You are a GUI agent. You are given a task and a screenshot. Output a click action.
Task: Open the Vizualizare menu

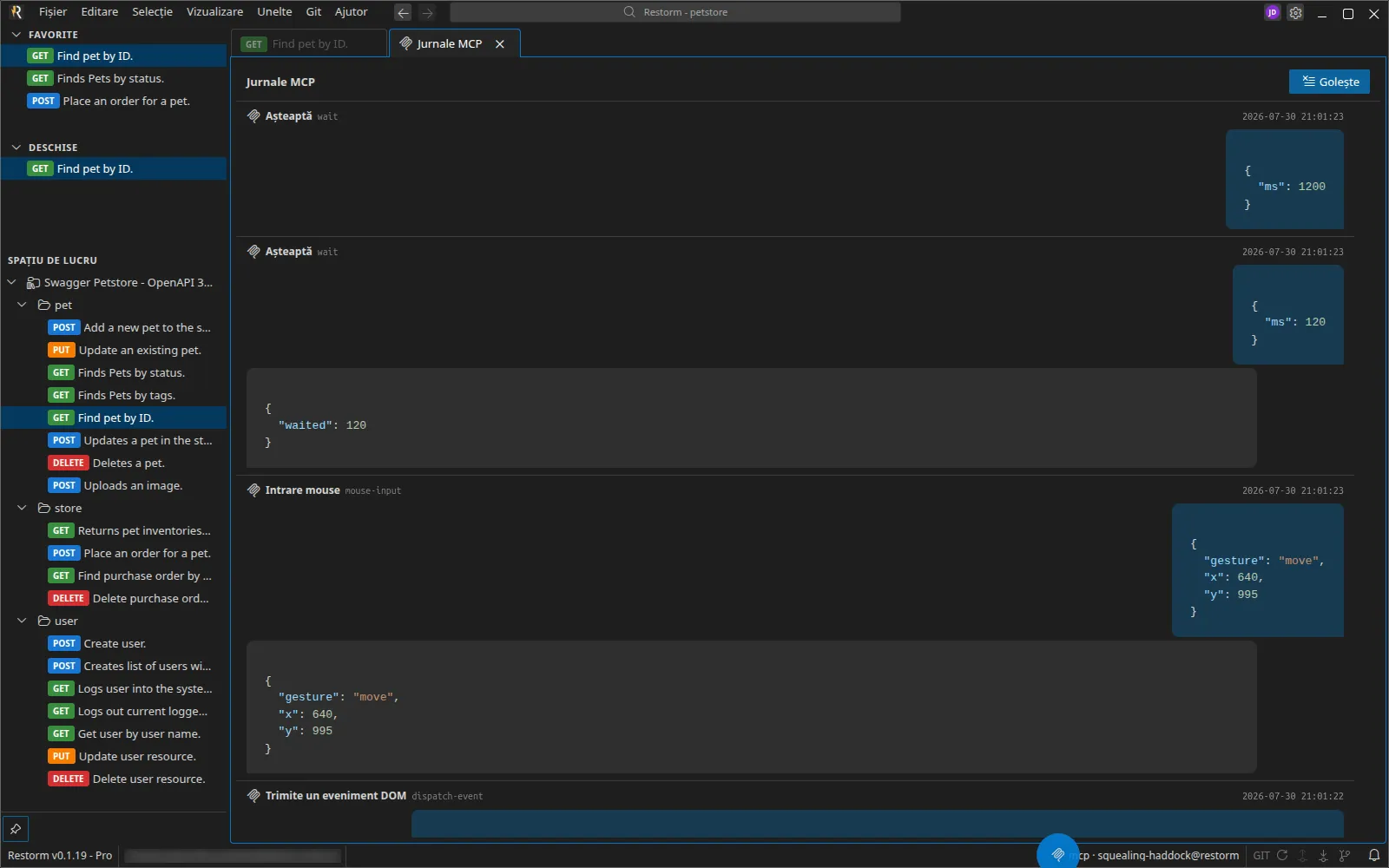pyautogui.click(x=214, y=12)
